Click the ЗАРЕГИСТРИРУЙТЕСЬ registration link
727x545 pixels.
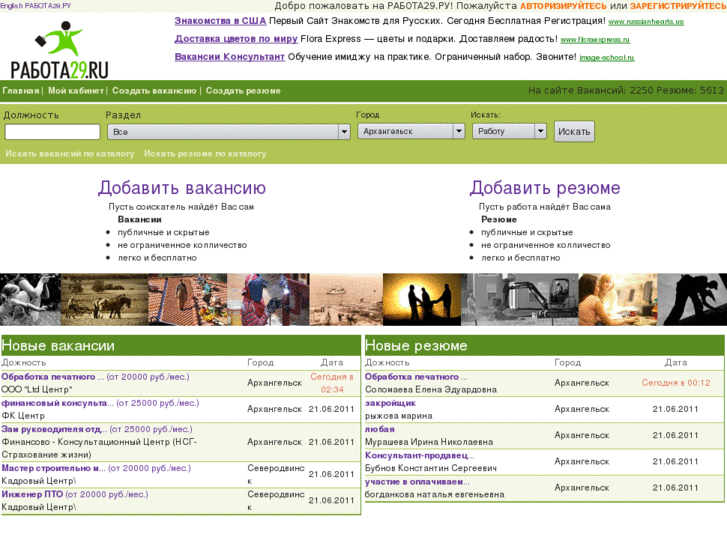678,6
